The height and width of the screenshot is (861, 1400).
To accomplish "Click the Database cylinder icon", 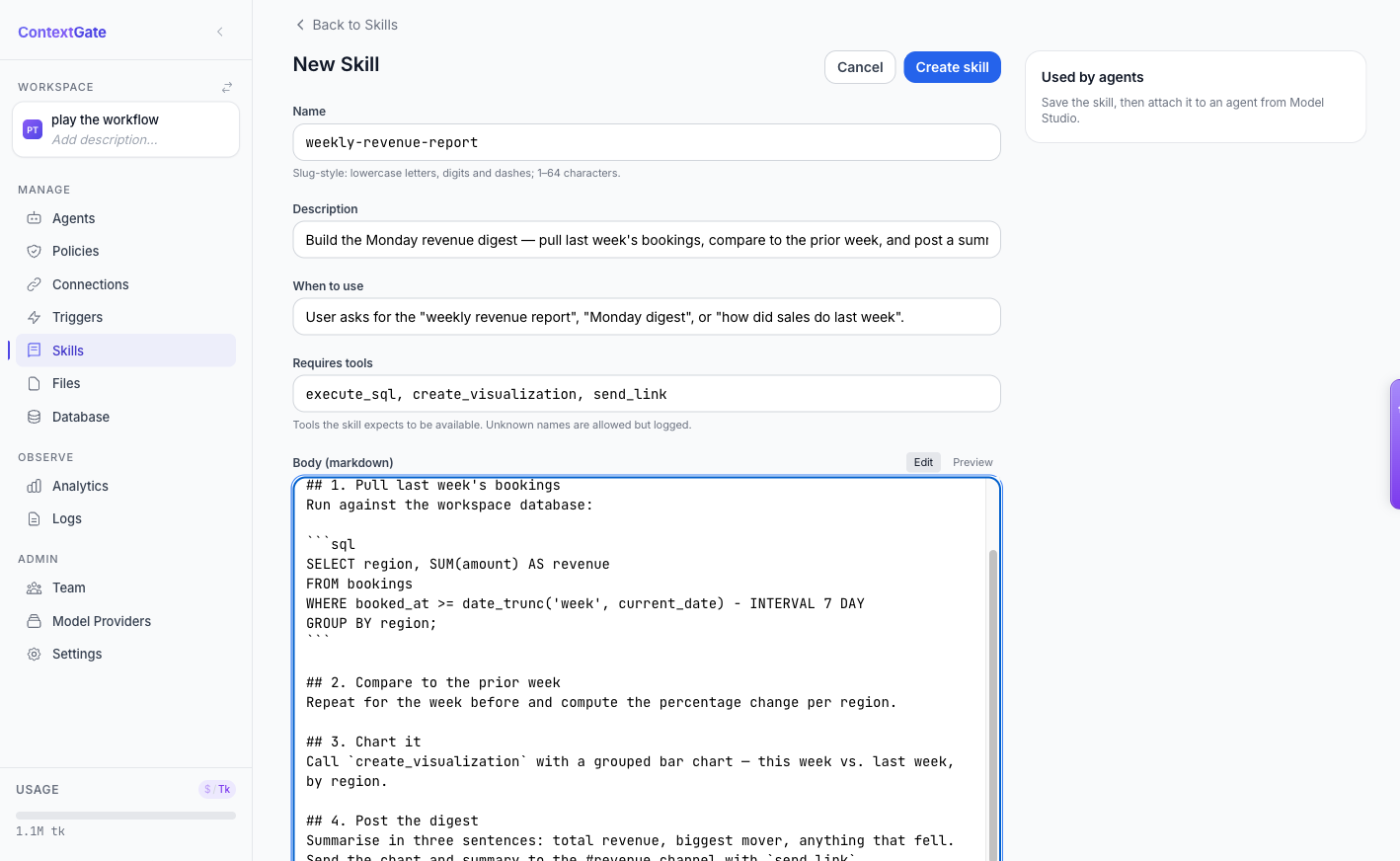I will pos(35,417).
